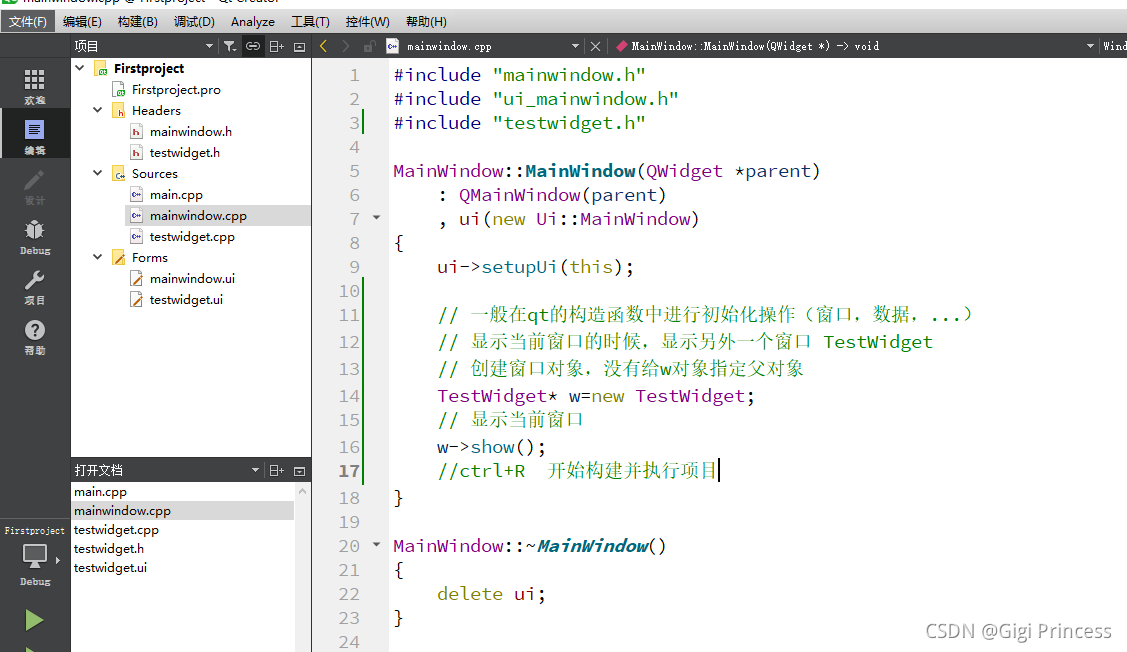1127x652 pixels.
Task: Select Firstproject.pro in project tree
Action: pos(176,89)
